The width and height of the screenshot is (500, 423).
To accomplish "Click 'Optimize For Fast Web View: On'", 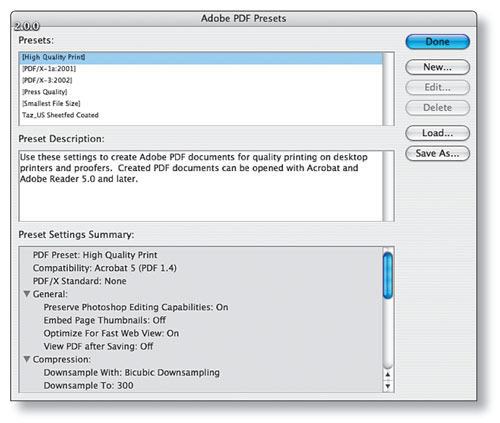I will [111, 333].
